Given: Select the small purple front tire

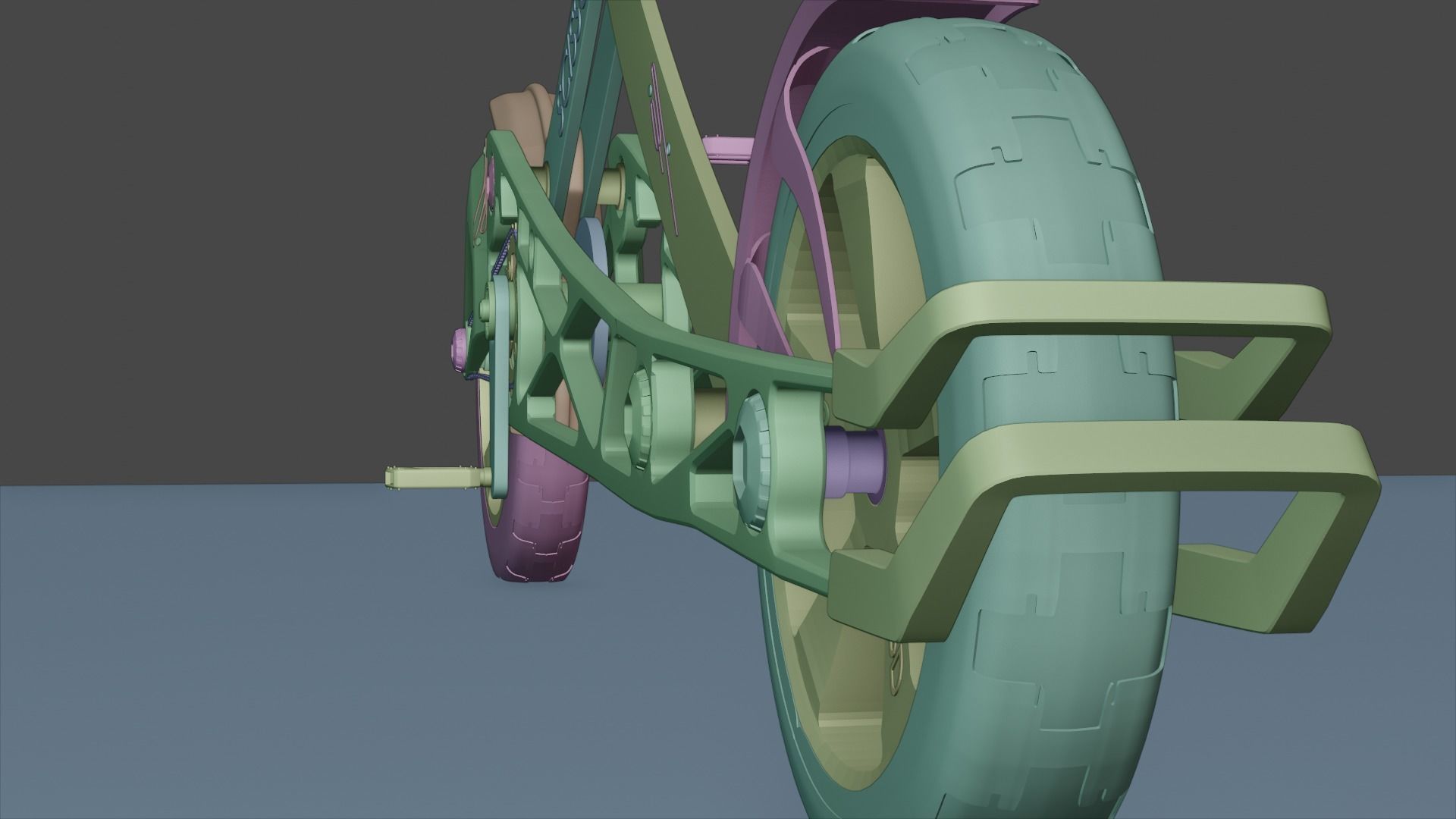Looking at the screenshot, I should click(538, 508).
